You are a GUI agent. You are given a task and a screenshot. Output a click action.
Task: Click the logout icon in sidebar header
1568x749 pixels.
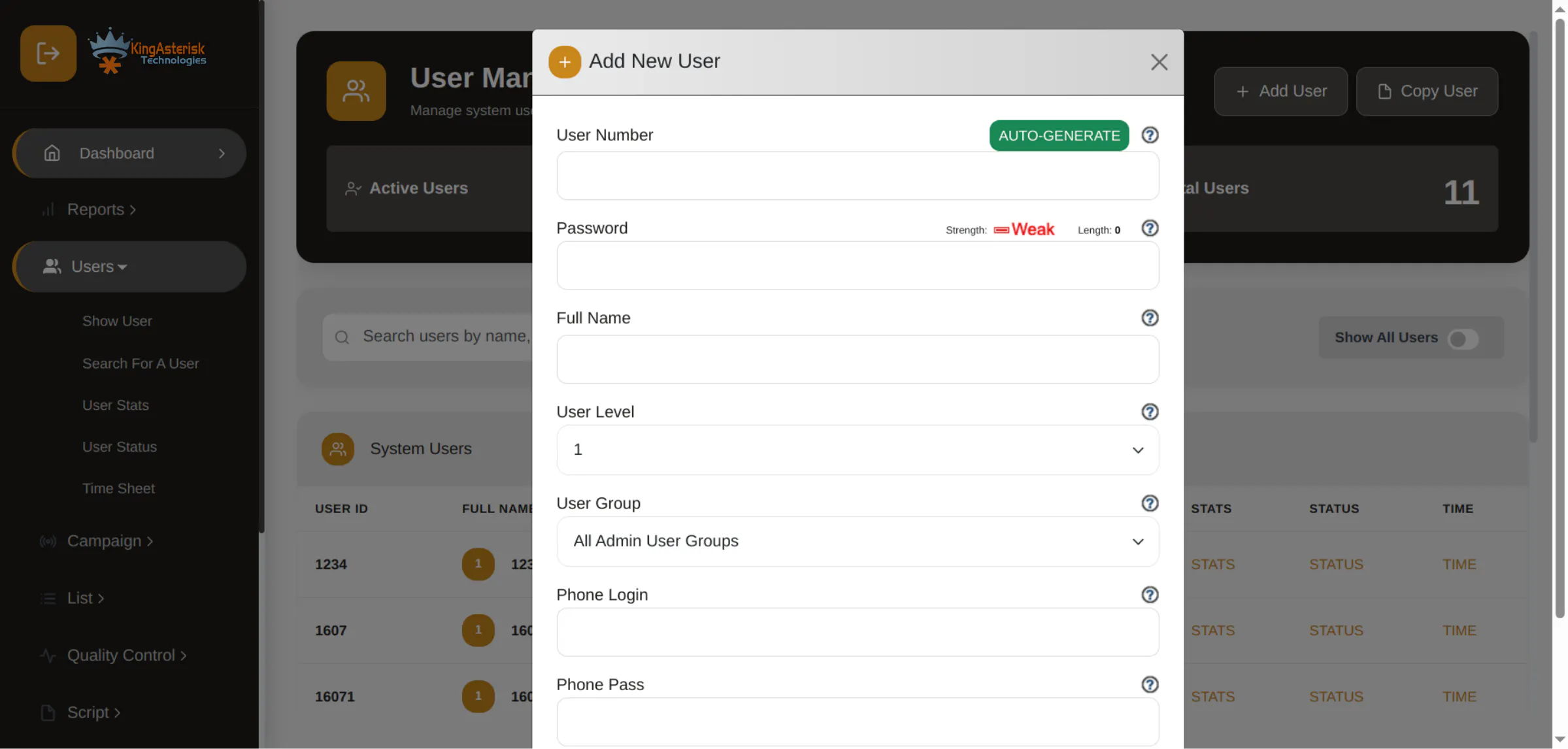coord(48,53)
